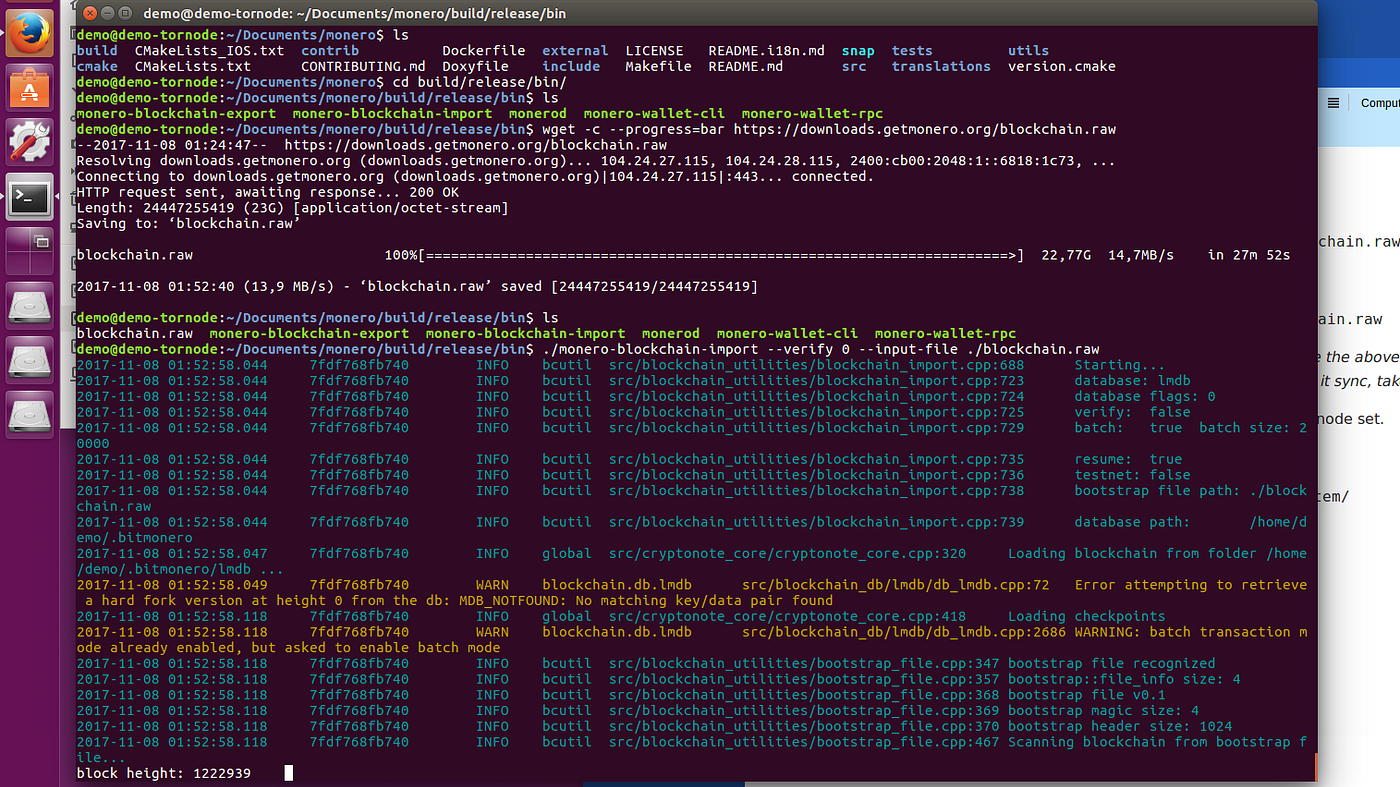The image size is (1400, 787).
Task: Click the 'contrib' directory name
Action: click(330, 50)
